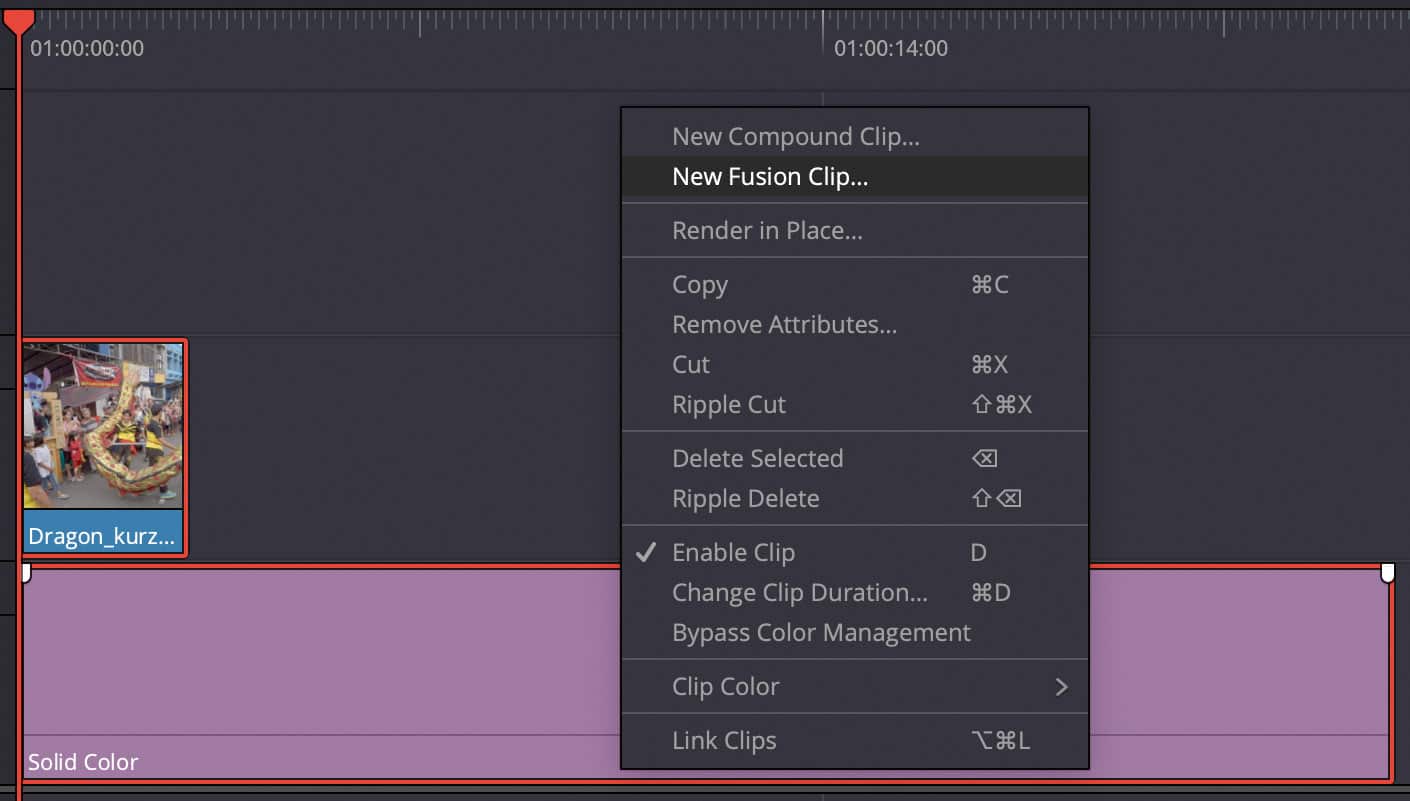Delete the selected clips

click(759, 458)
